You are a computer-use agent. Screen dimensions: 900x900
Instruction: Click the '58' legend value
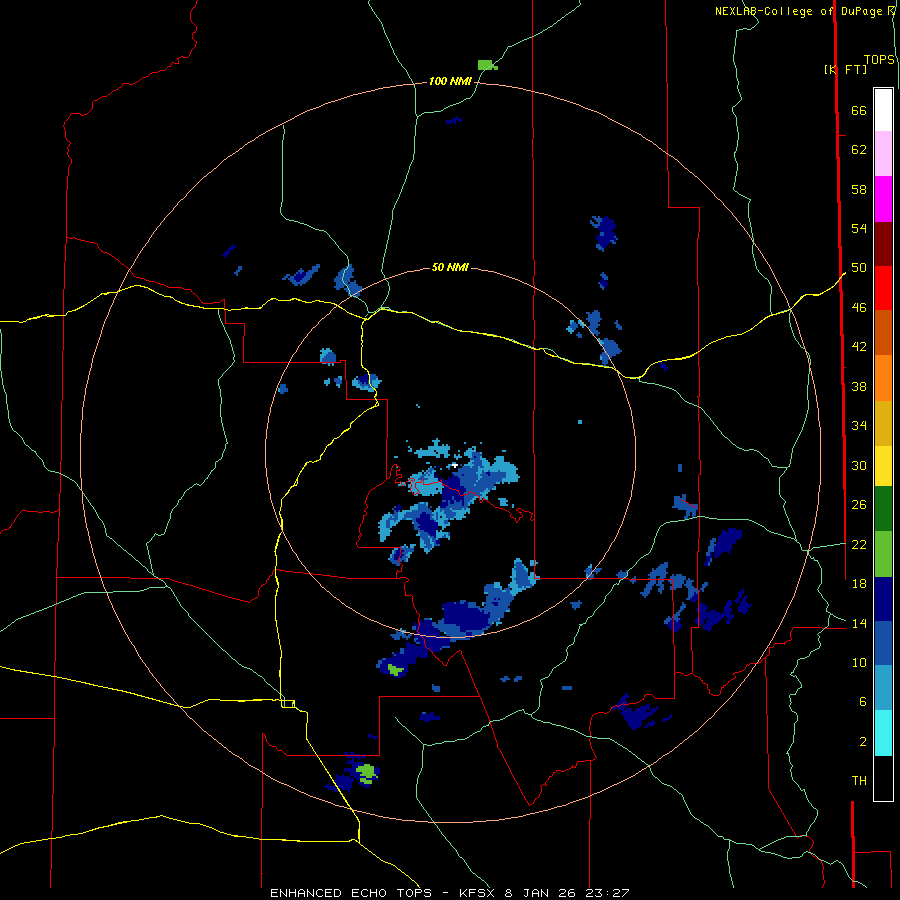click(x=859, y=189)
